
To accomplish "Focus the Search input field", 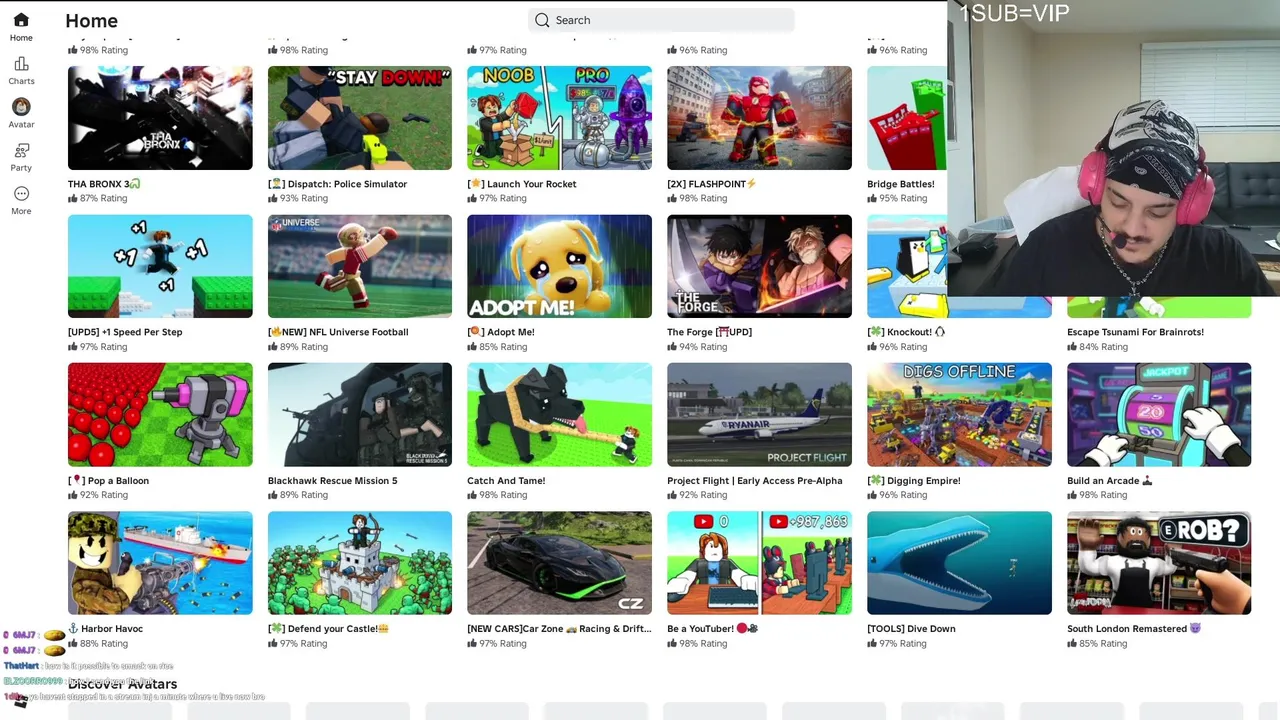I will tap(661, 20).
